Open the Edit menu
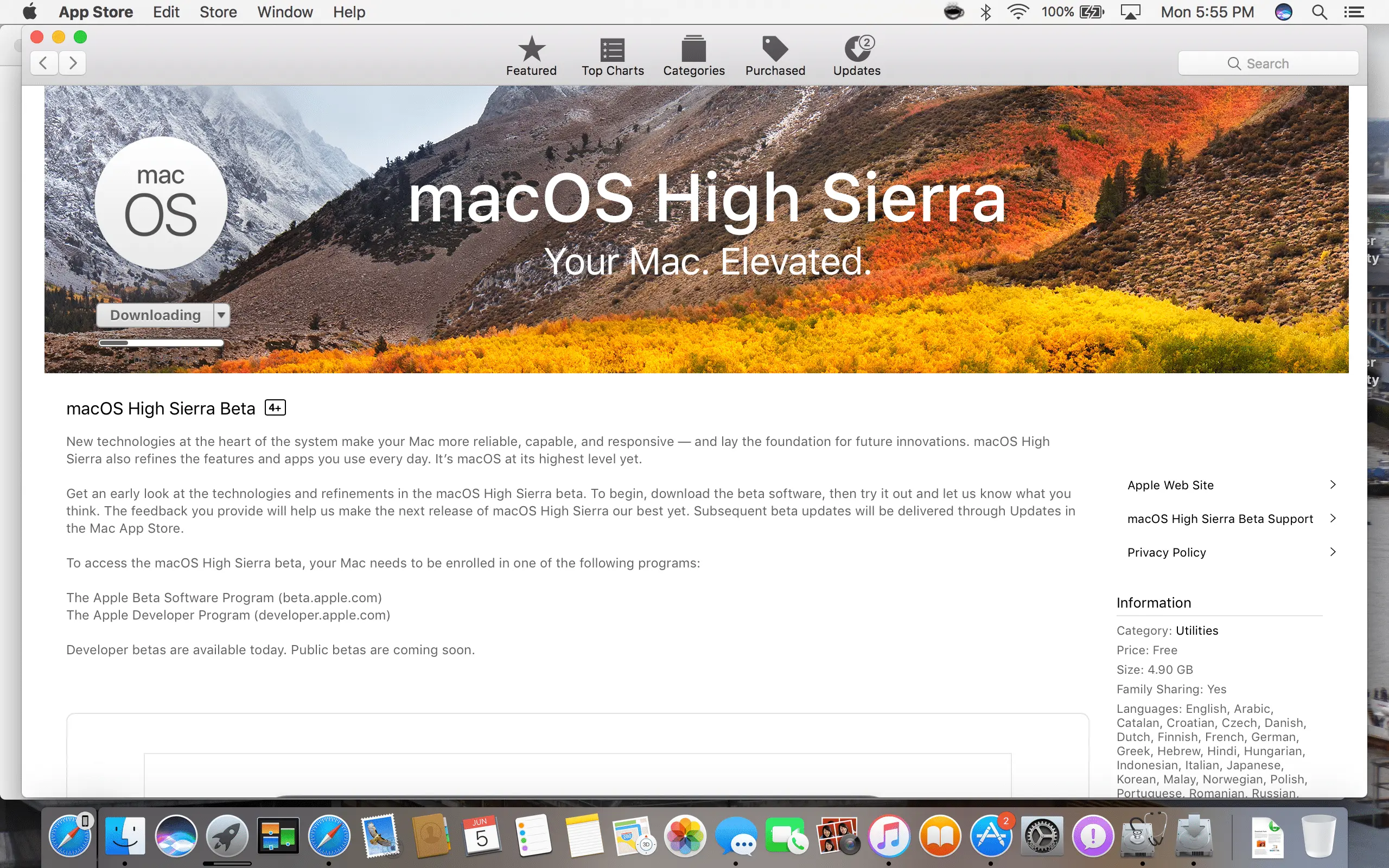1389x868 pixels. click(x=166, y=11)
